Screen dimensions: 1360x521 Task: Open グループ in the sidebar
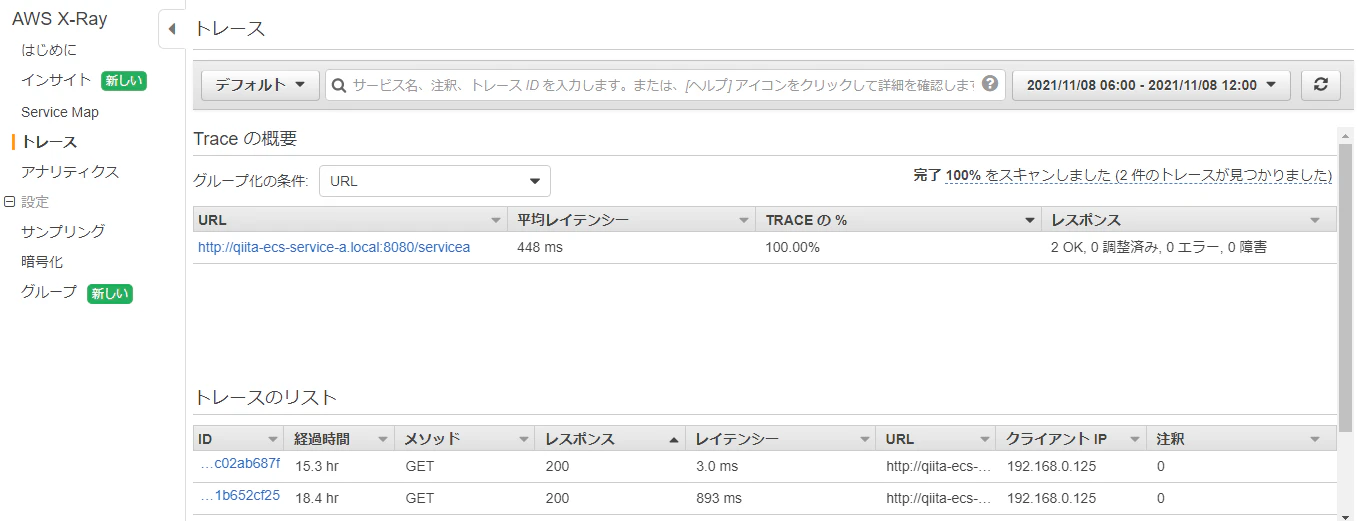[x=49, y=292]
